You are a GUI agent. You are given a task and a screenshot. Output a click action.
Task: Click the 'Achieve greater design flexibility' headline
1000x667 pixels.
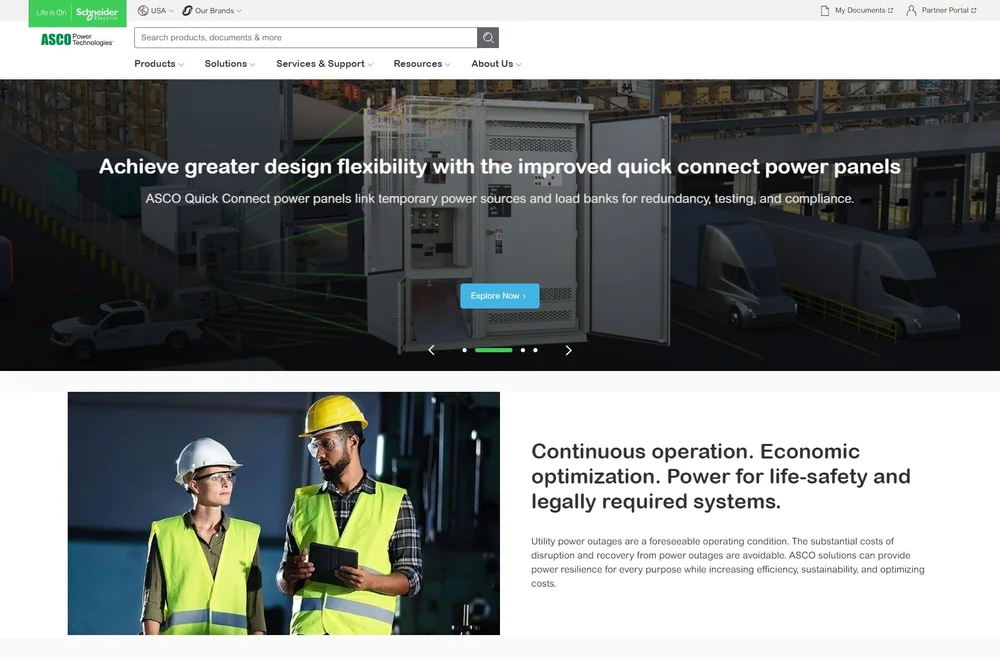(499, 166)
